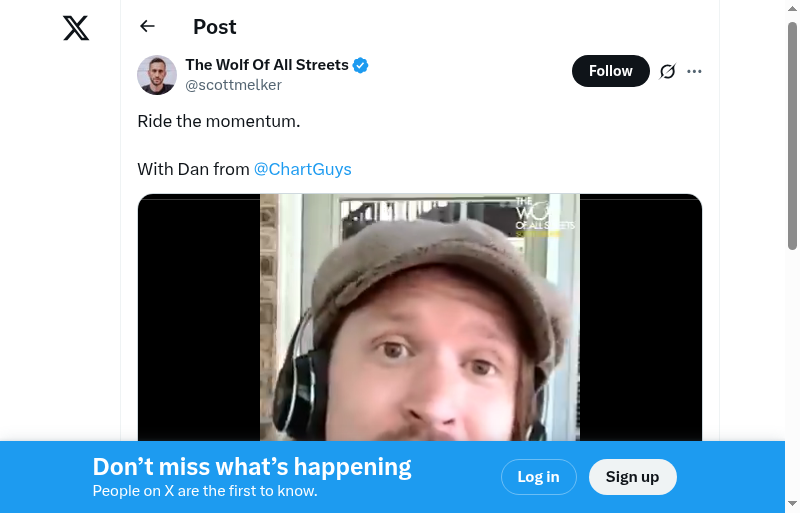800x513 pixels.
Task: Click the Post page heading
Action: coord(214,27)
